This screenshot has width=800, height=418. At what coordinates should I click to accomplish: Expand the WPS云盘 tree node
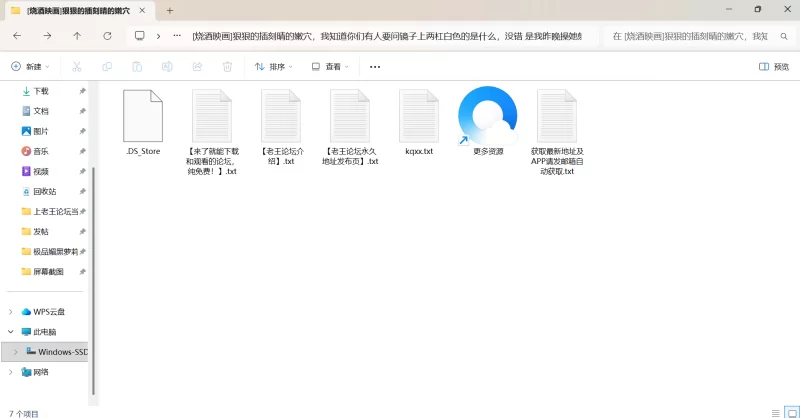pos(11,311)
